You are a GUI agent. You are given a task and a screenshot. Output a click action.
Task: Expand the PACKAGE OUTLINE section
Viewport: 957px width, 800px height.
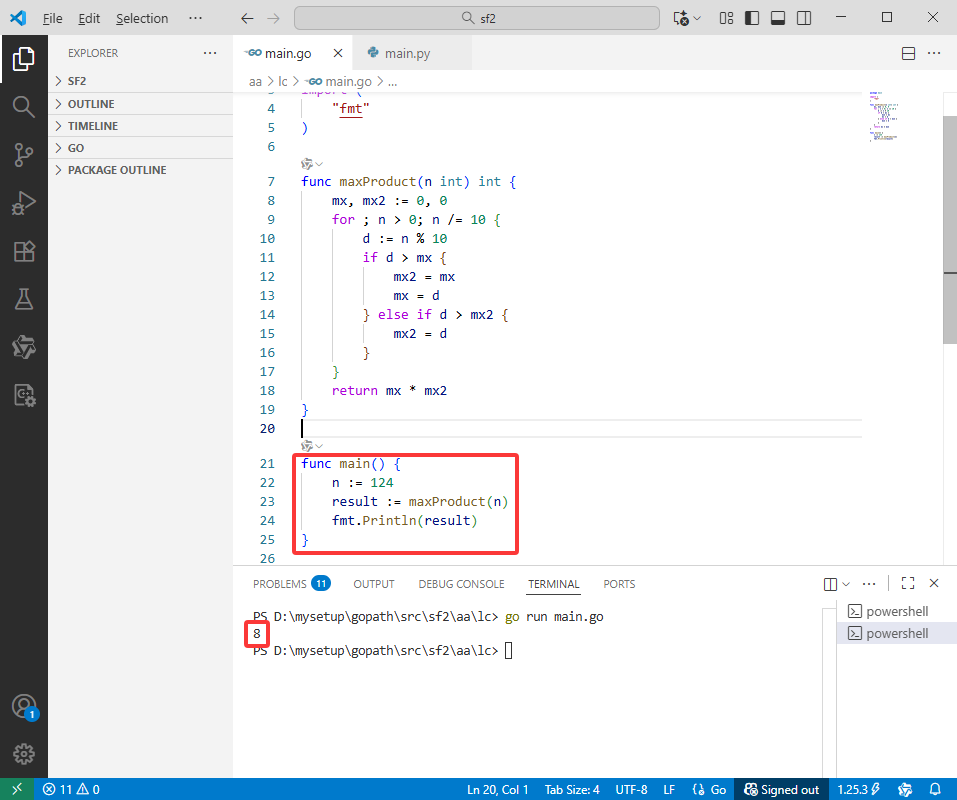click(x=140, y=170)
